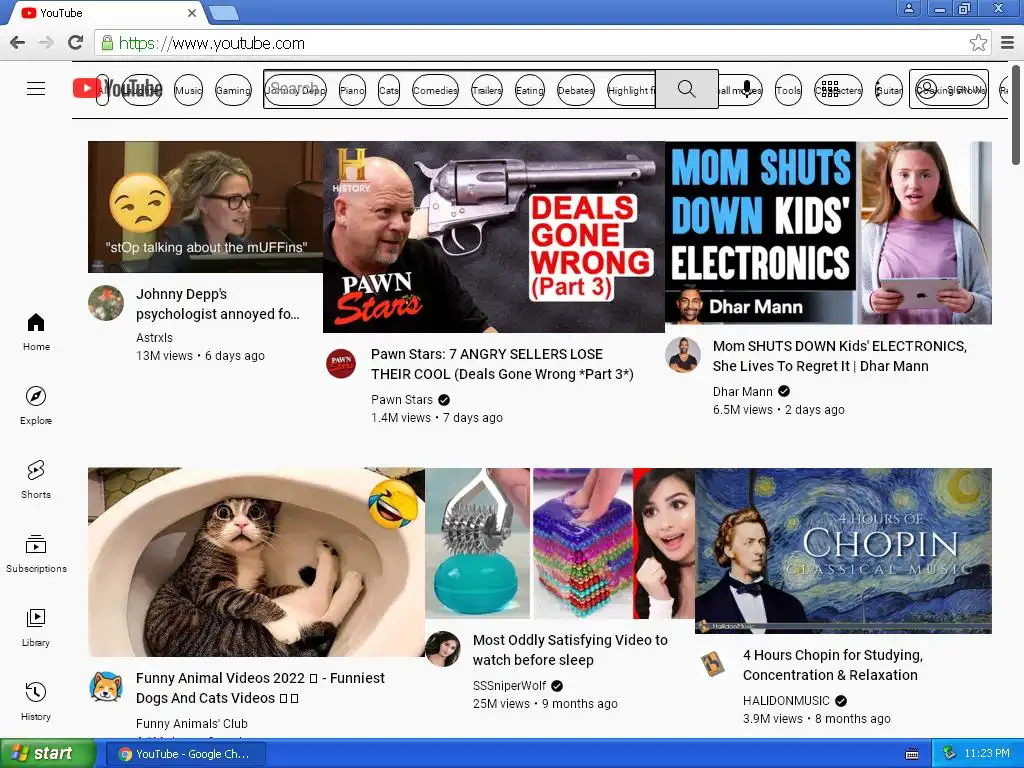The image size is (1024, 768).
Task: Play the Chopin classical music thumbnail
Action: [x=843, y=551]
